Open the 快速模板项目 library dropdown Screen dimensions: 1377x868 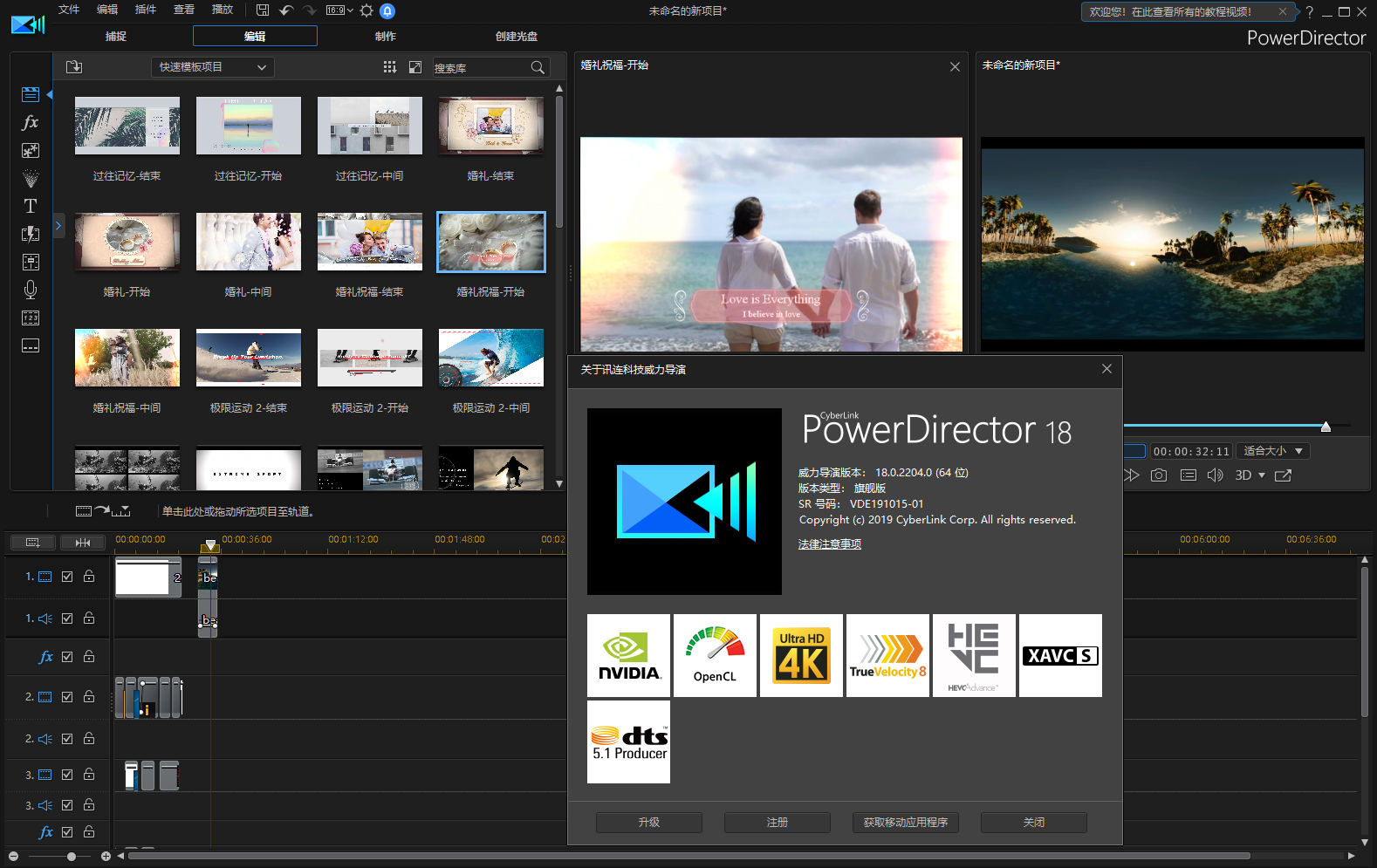[213, 67]
